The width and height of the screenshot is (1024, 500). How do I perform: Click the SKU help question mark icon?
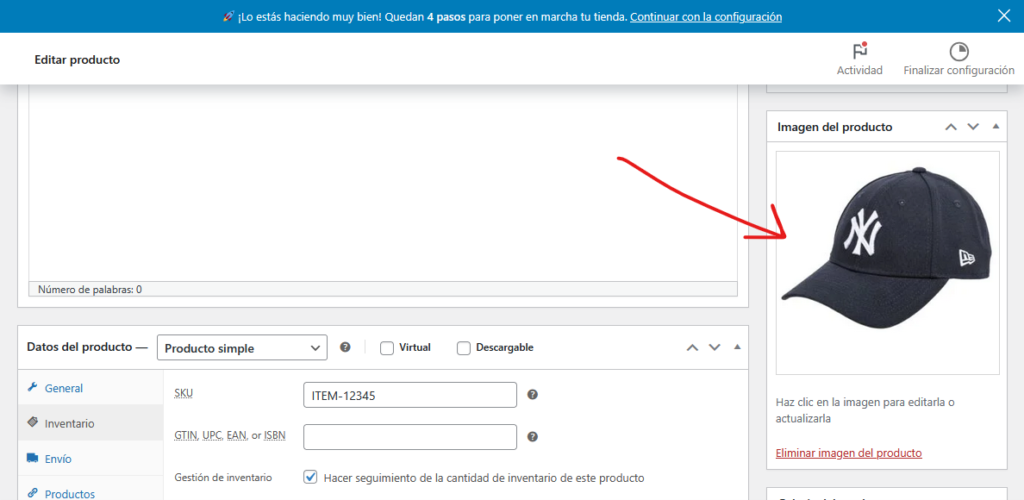point(532,395)
